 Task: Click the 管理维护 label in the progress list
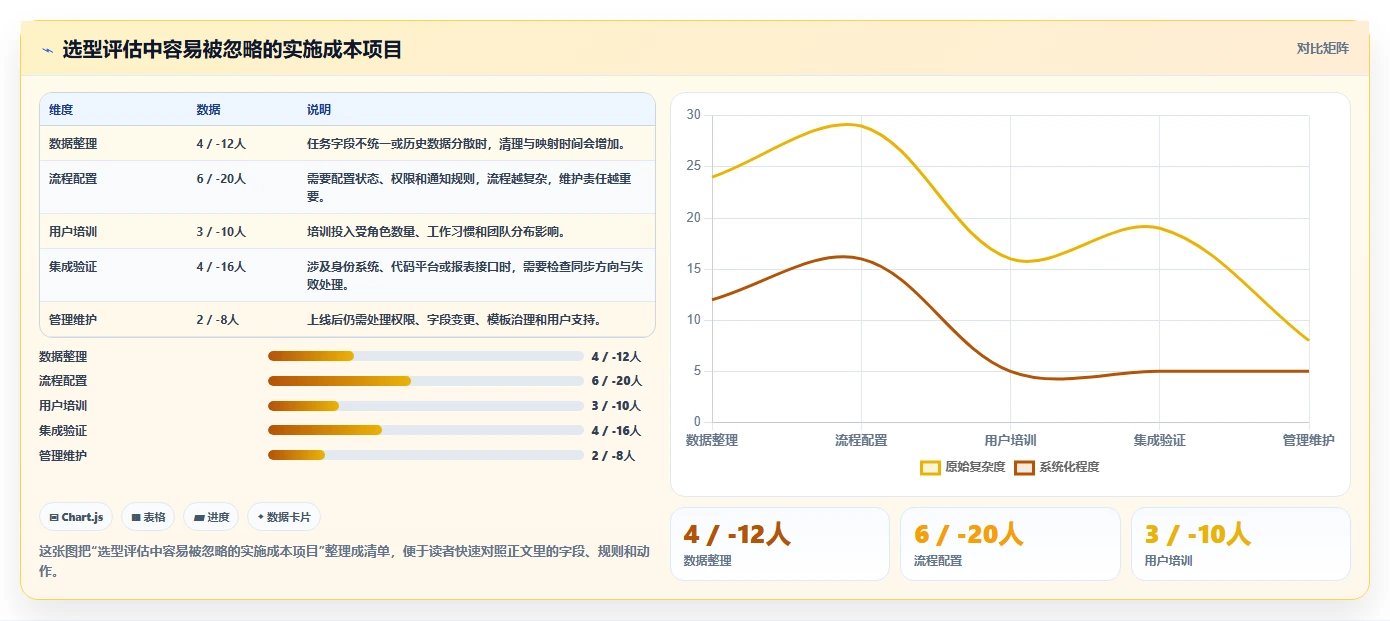click(x=63, y=455)
